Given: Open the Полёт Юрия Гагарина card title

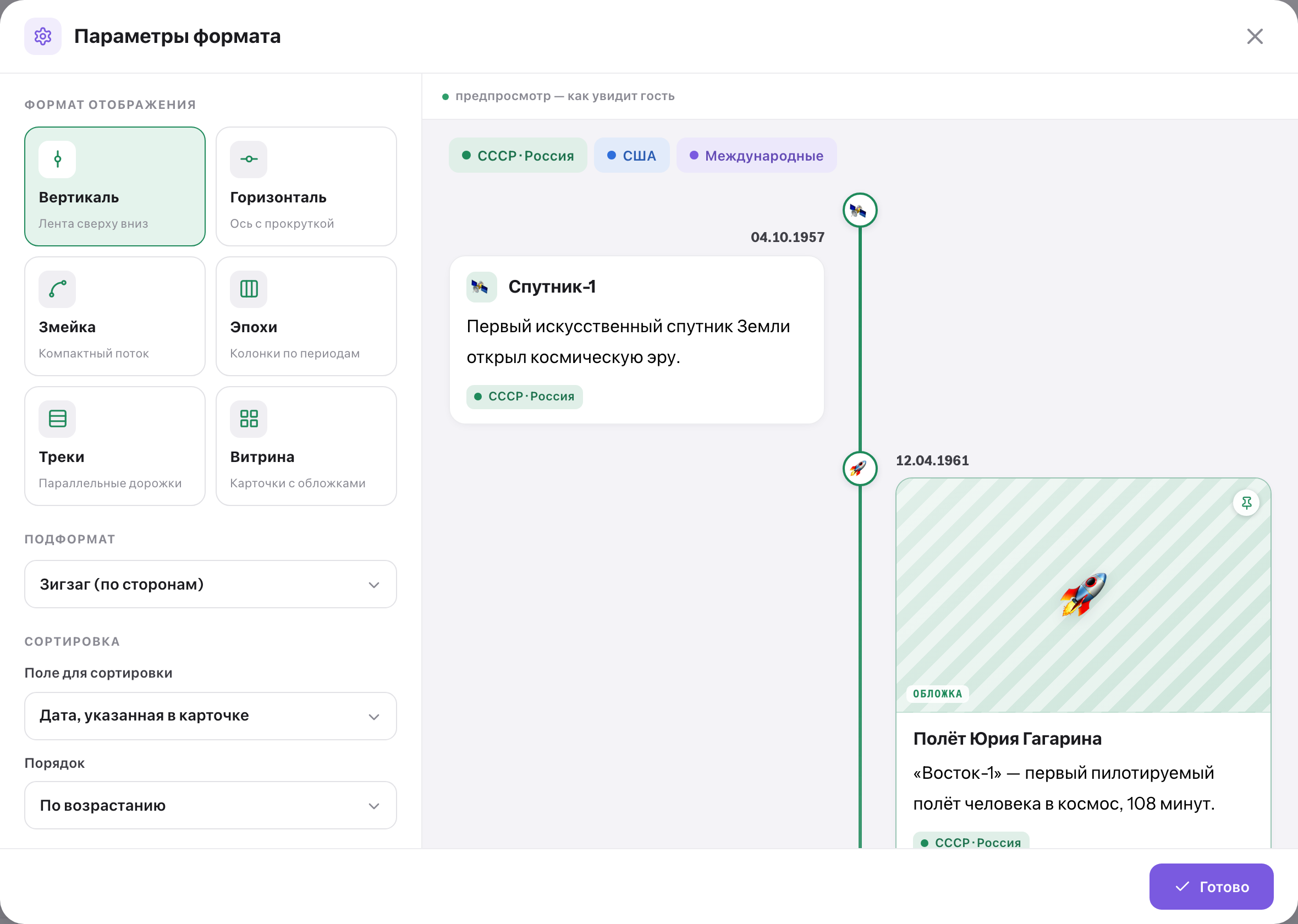Looking at the screenshot, I should pos(1007,739).
